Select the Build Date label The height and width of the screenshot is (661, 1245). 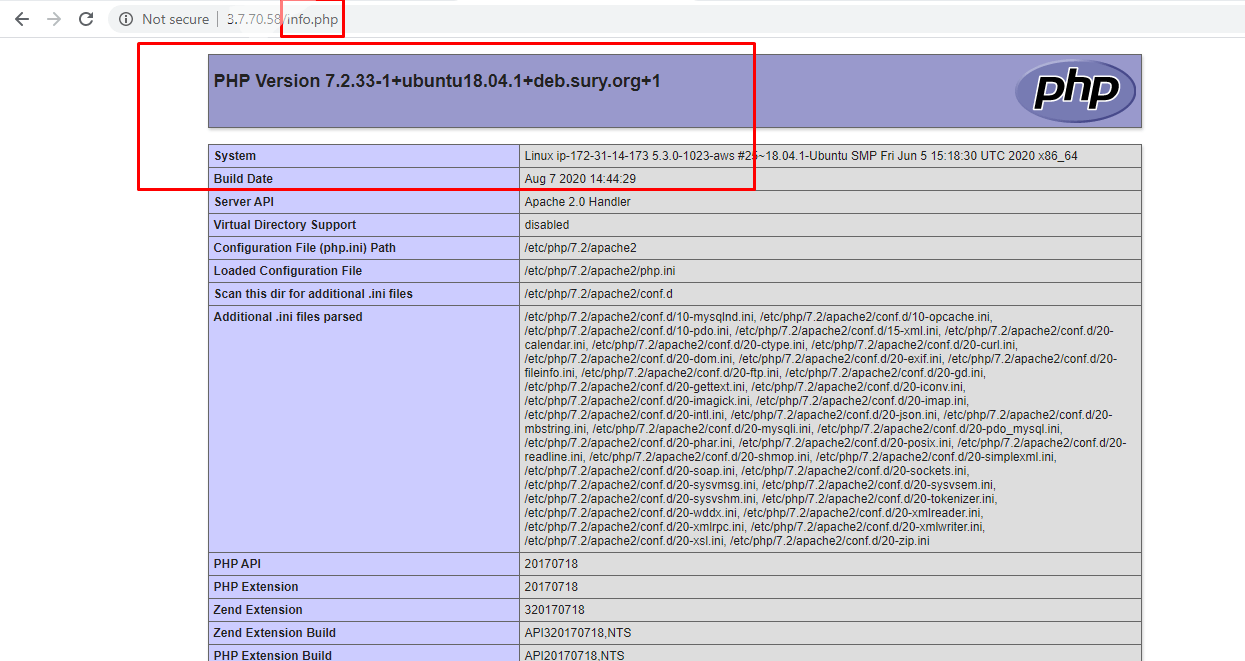tap(243, 179)
